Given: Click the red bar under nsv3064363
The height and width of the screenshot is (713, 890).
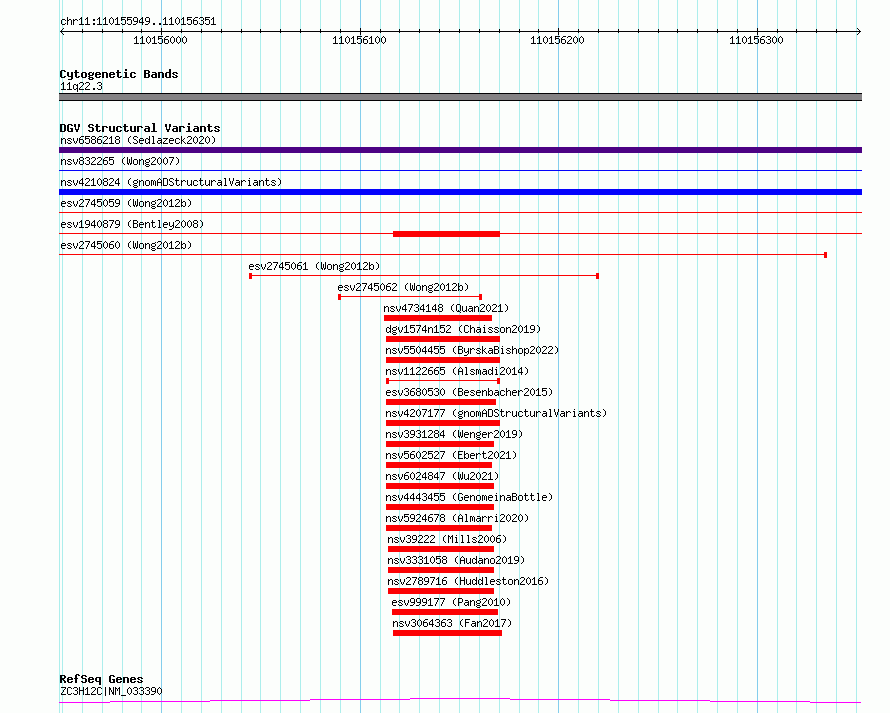Looking at the screenshot, I should [447, 633].
